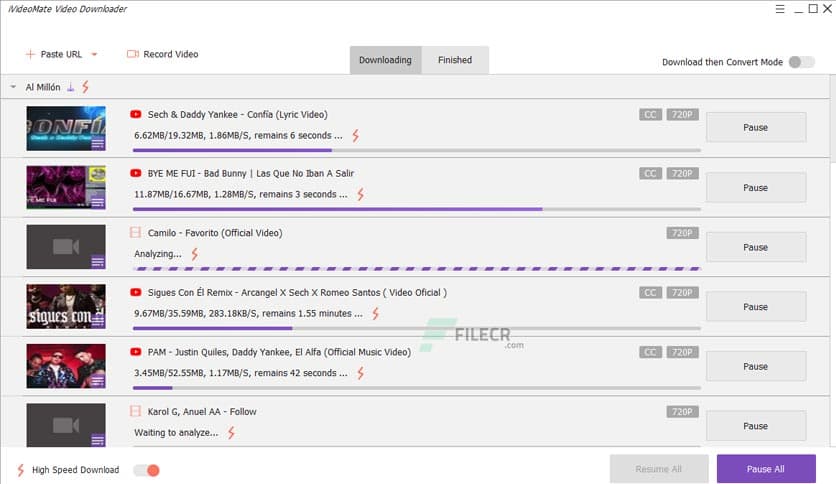
Task: Click 720P badge on Karol G Follow row
Action: (682, 412)
